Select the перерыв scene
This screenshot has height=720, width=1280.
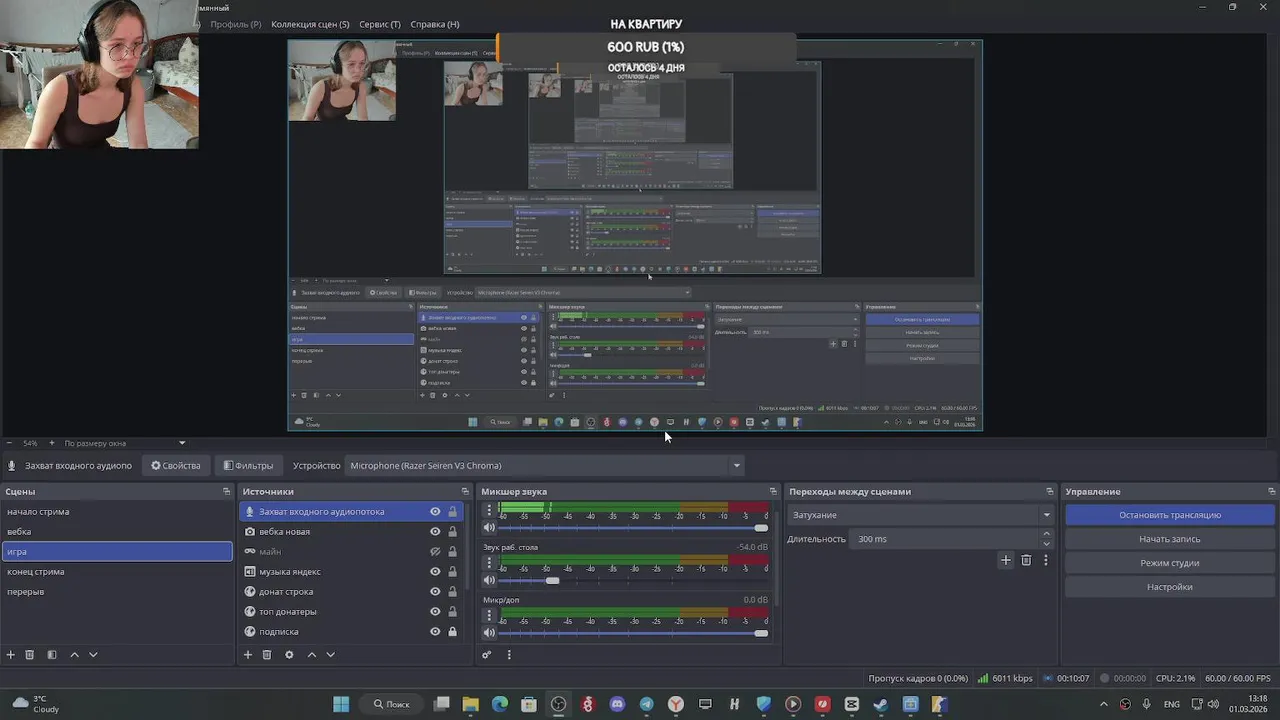click(x=117, y=592)
